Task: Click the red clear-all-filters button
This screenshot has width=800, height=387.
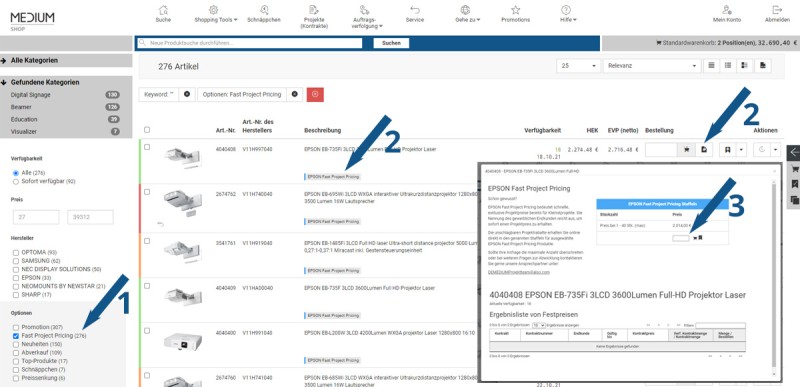Action: click(315, 94)
